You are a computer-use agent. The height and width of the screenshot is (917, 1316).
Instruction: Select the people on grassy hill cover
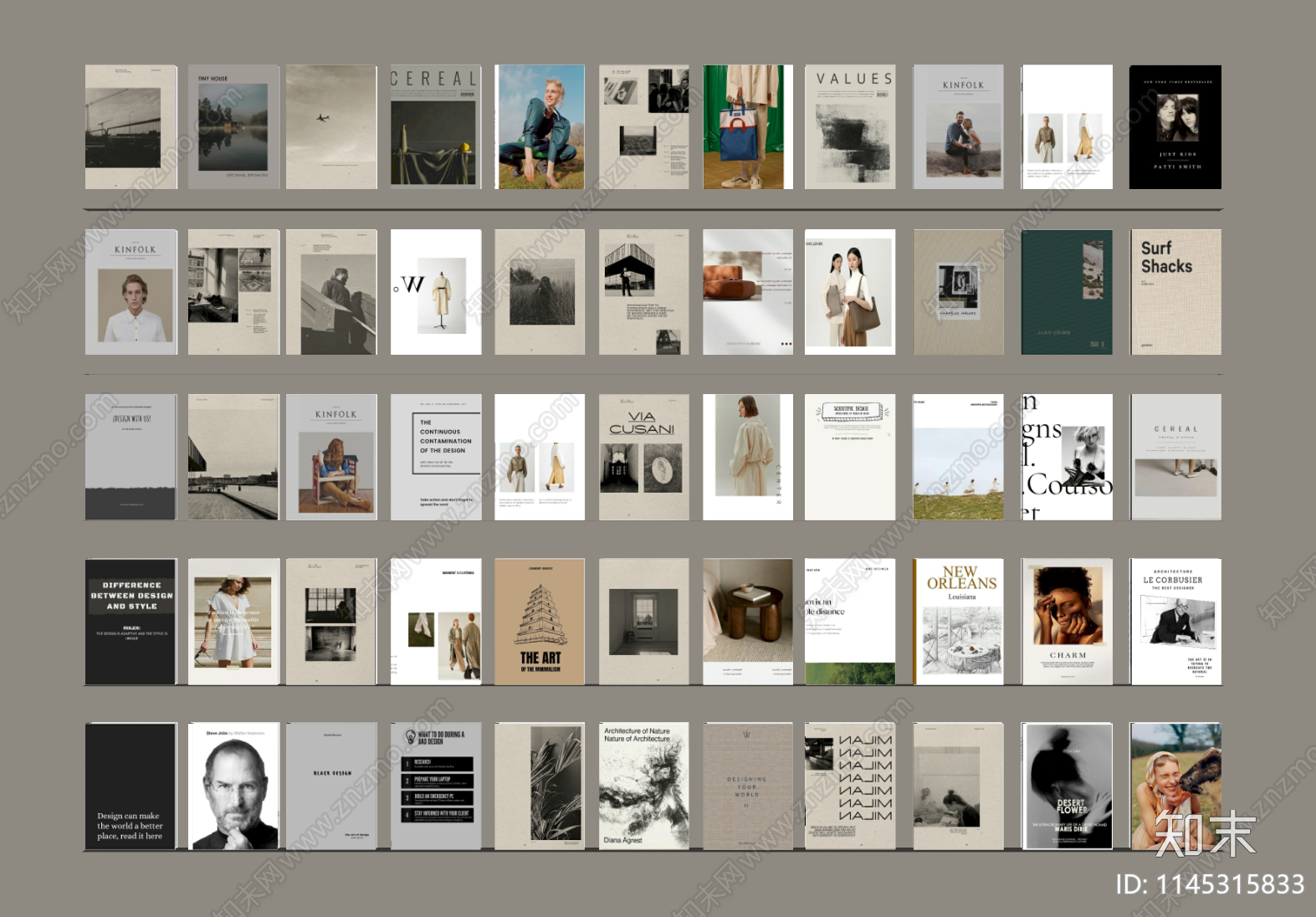click(958, 457)
